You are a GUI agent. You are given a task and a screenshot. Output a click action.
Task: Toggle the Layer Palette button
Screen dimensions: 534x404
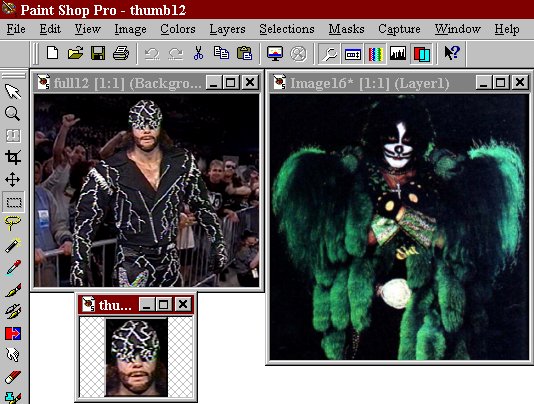pos(421,54)
